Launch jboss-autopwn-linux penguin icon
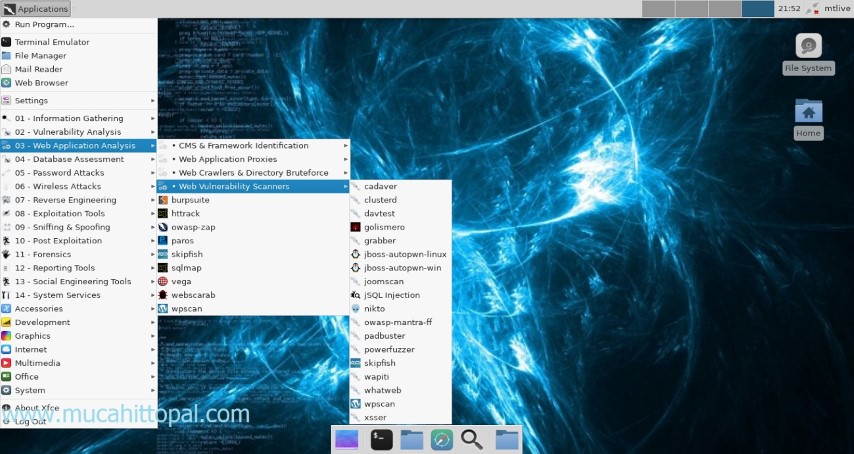The image size is (854, 454). (x=355, y=254)
